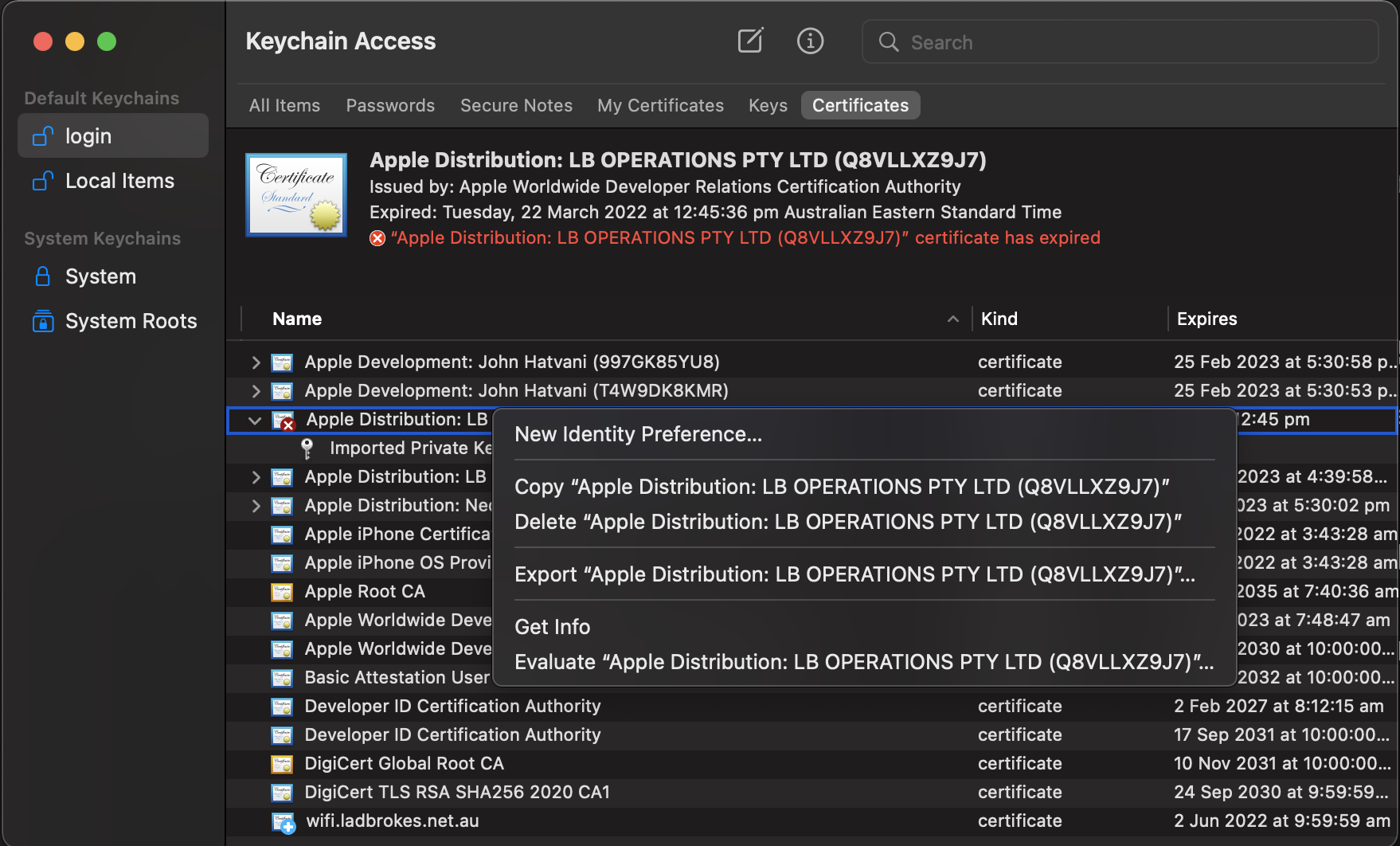The image size is (1400, 846).
Task: Select the Basic Attestation User row
Action: point(360,678)
